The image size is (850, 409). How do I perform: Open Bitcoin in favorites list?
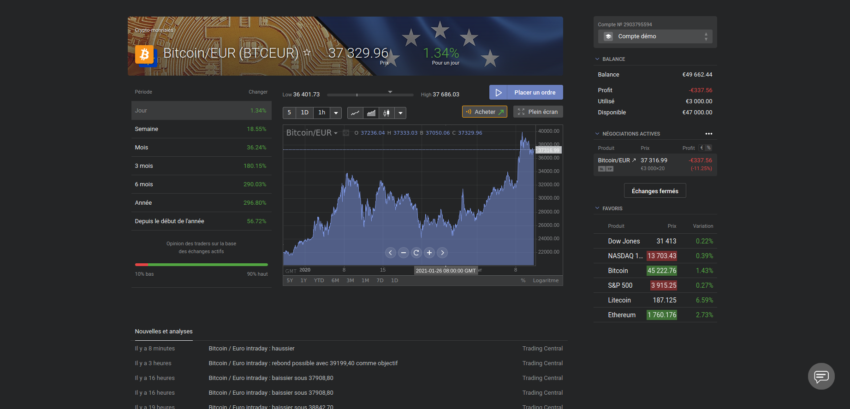(x=655, y=270)
